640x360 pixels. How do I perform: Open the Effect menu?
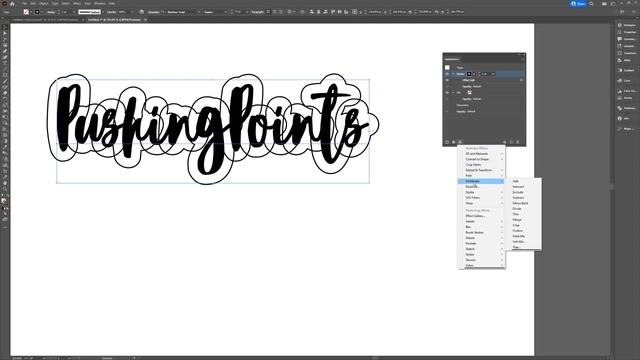point(77,4)
